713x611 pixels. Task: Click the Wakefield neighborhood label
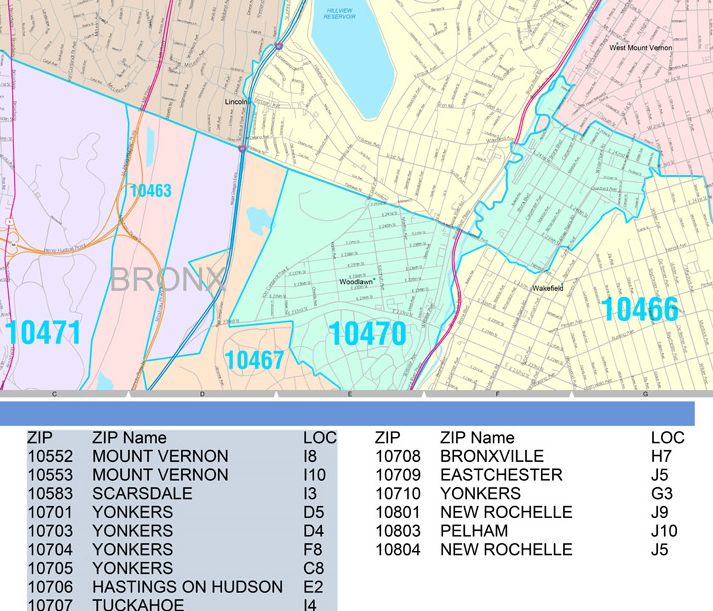(548, 287)
